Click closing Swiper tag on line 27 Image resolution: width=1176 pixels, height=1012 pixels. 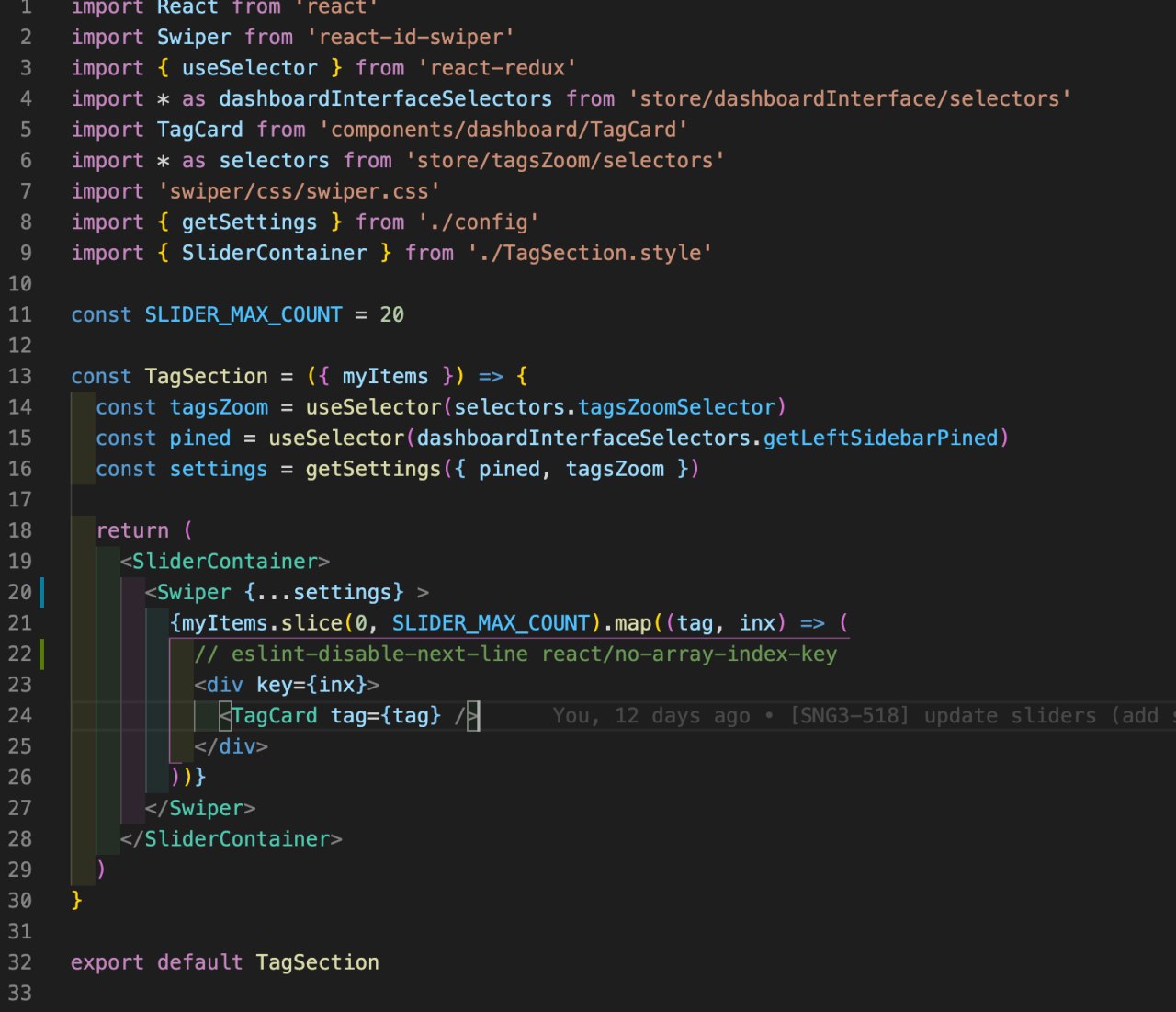199,808
